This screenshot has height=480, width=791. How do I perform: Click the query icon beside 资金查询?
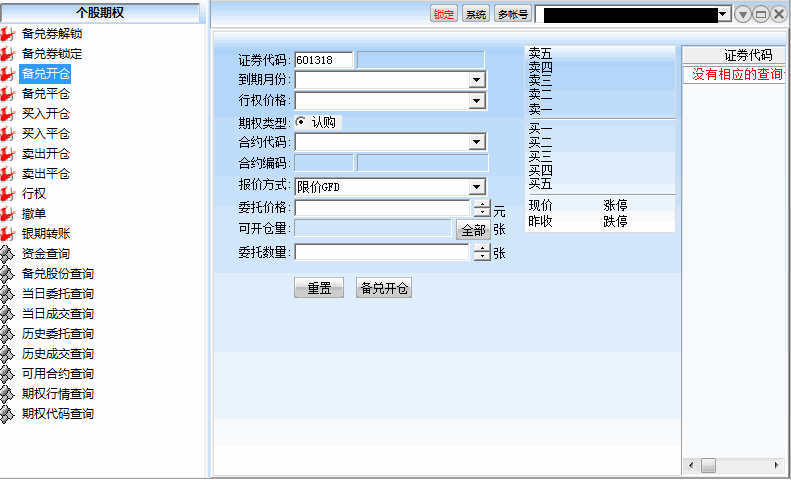[7, 254]
